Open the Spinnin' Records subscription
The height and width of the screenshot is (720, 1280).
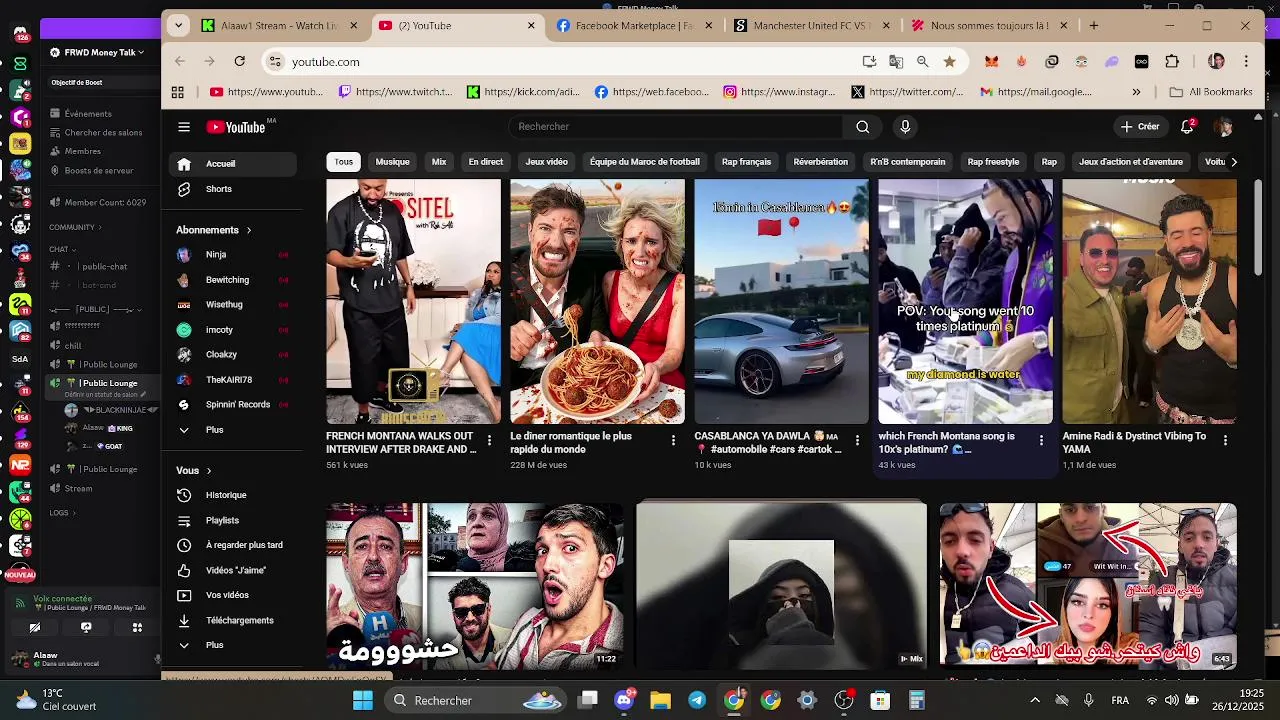[238, 405]
